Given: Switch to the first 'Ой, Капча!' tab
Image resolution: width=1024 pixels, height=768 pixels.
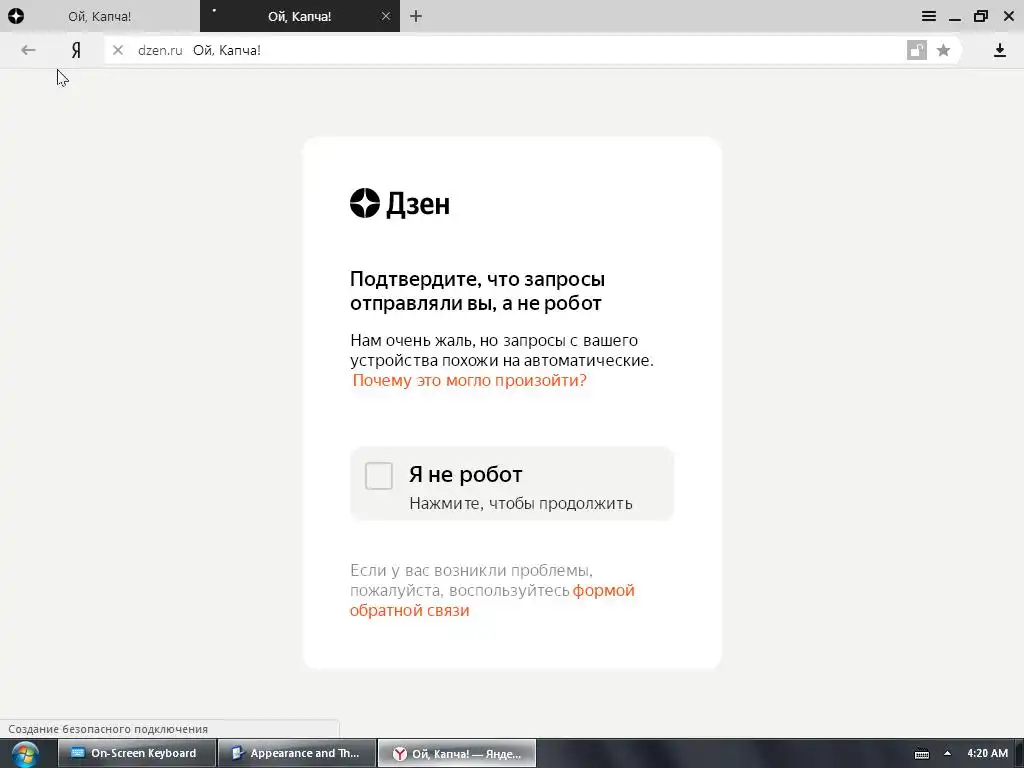Looking at the screenshot, I should coord(100,16).
